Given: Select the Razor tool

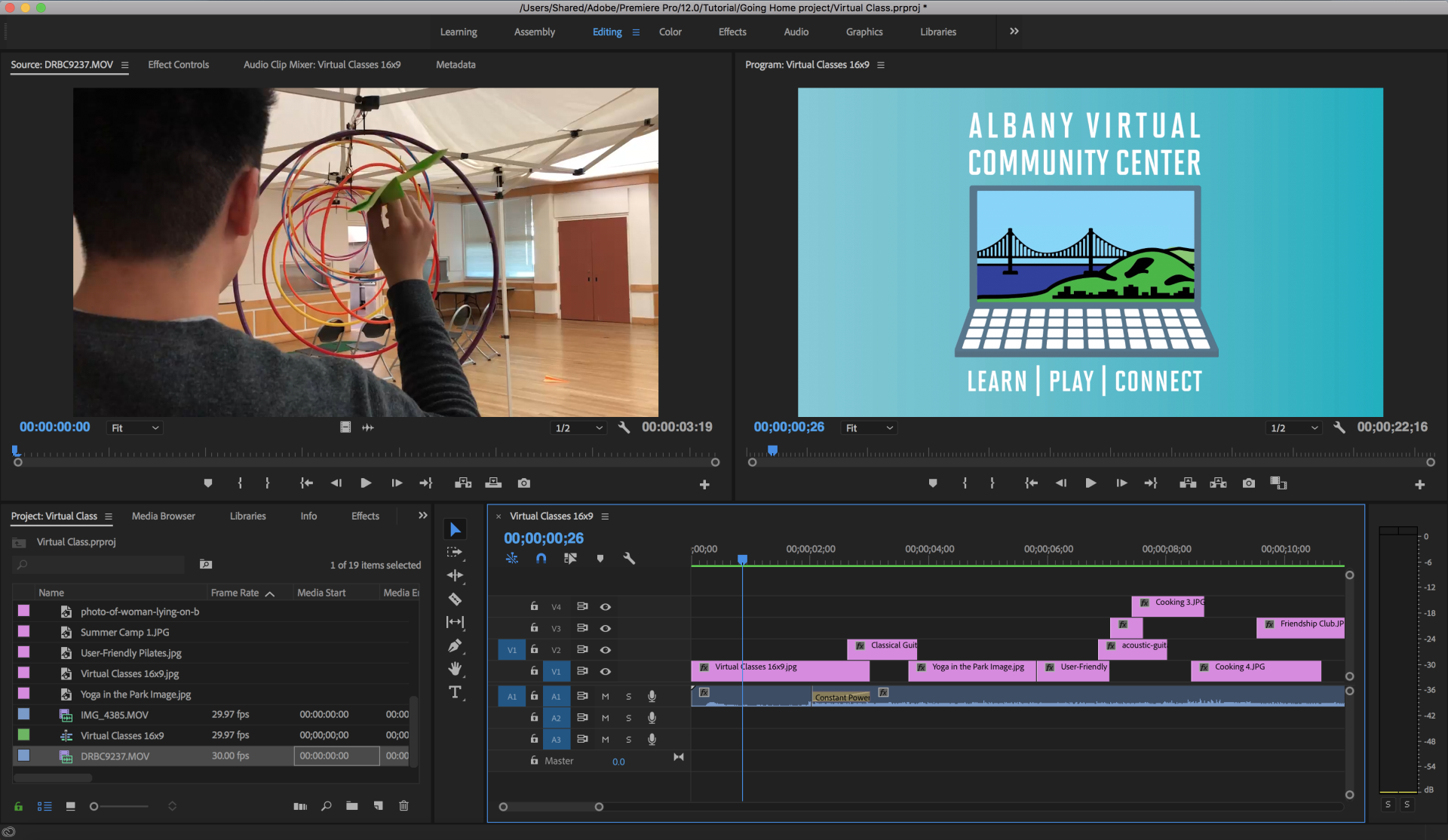Looking at the screenshot, I should point(455,599).
